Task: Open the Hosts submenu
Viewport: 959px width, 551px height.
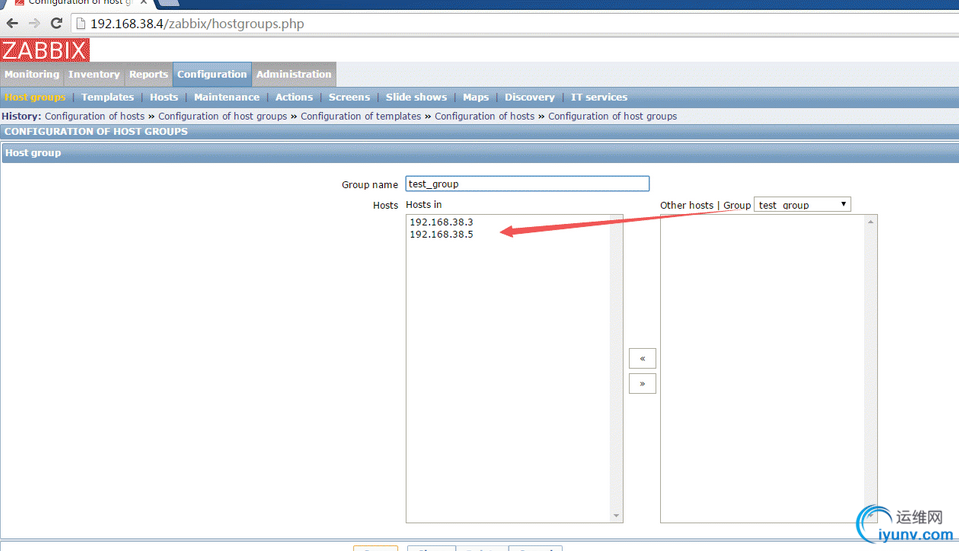Action: (x=164, y=97)
